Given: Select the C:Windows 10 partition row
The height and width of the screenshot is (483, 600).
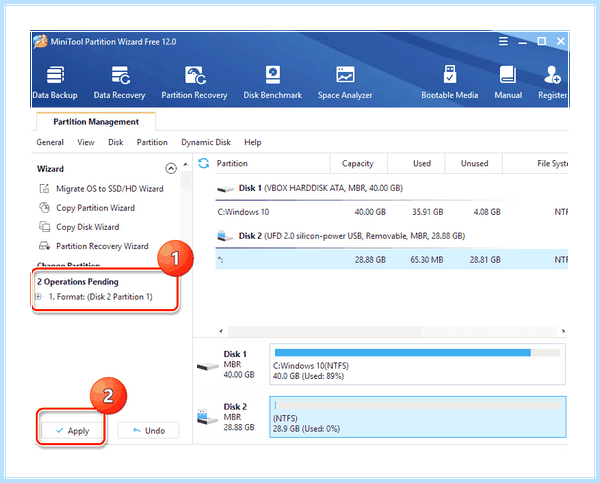Looking at the screenshot, I should point(391,212).
